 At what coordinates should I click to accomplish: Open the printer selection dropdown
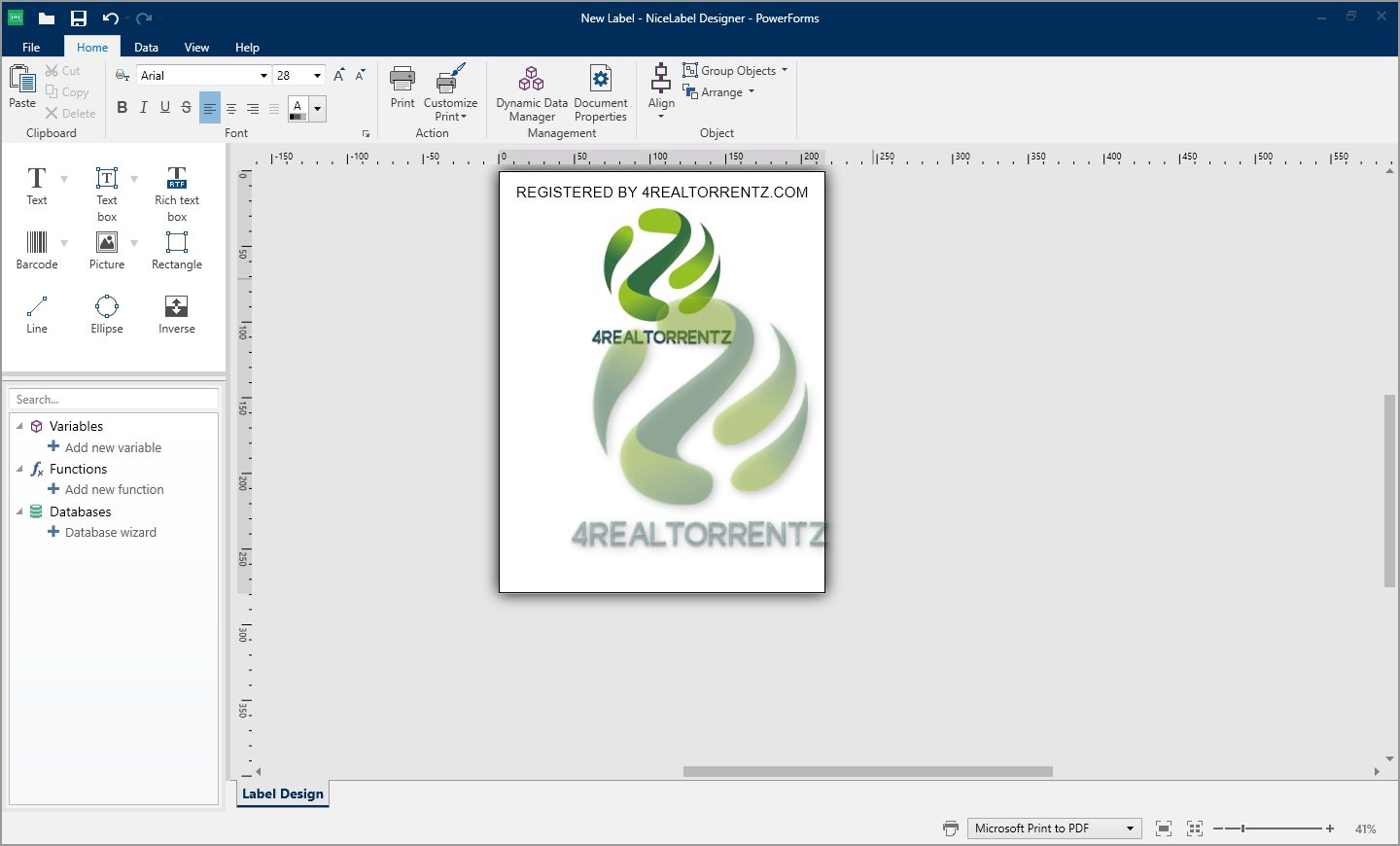1132,828
